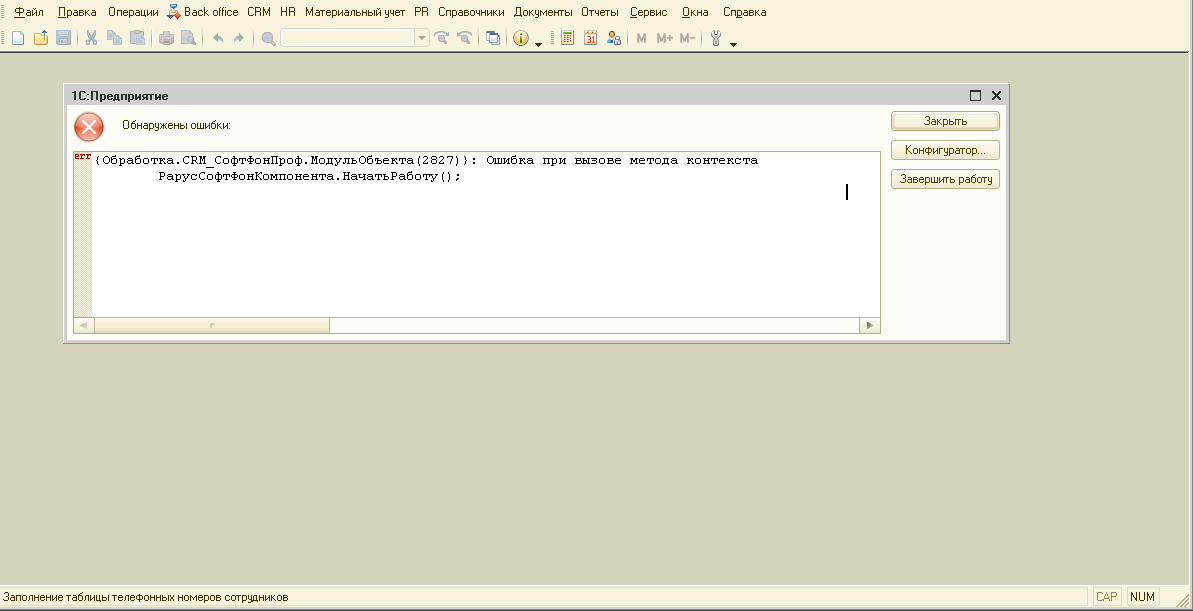Open the Сервис menu
This screenshot has height=611, width=1193.
point(649,12)
